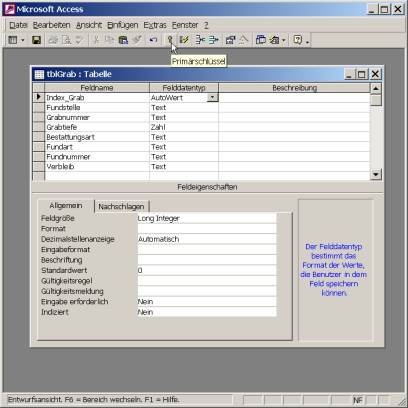Set the Primary Key with the key icon
Image resolution: width=408 pixels, height=408 pixels.
170,40
